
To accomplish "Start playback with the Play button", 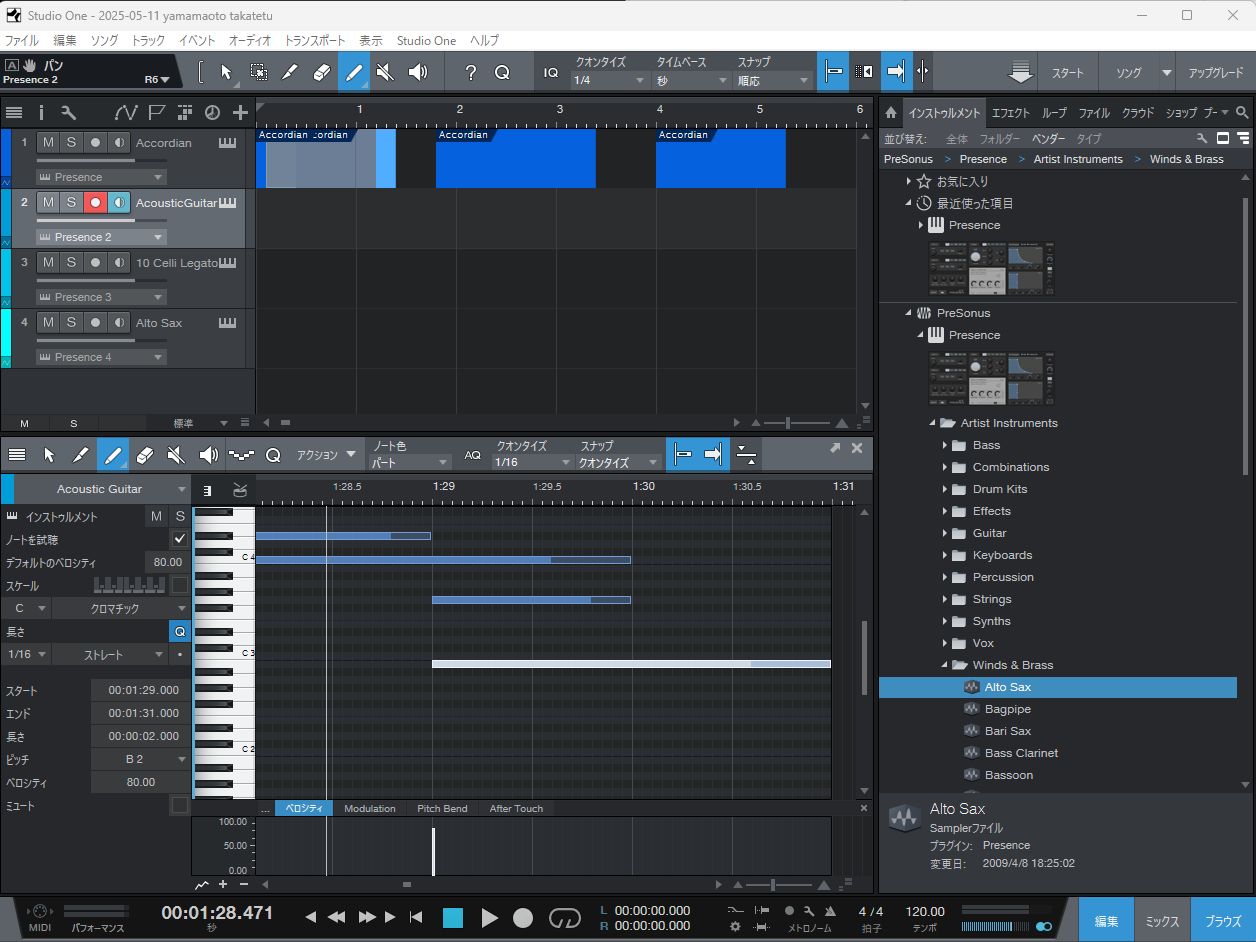I will pyautogui.click(x=489, y=917).
